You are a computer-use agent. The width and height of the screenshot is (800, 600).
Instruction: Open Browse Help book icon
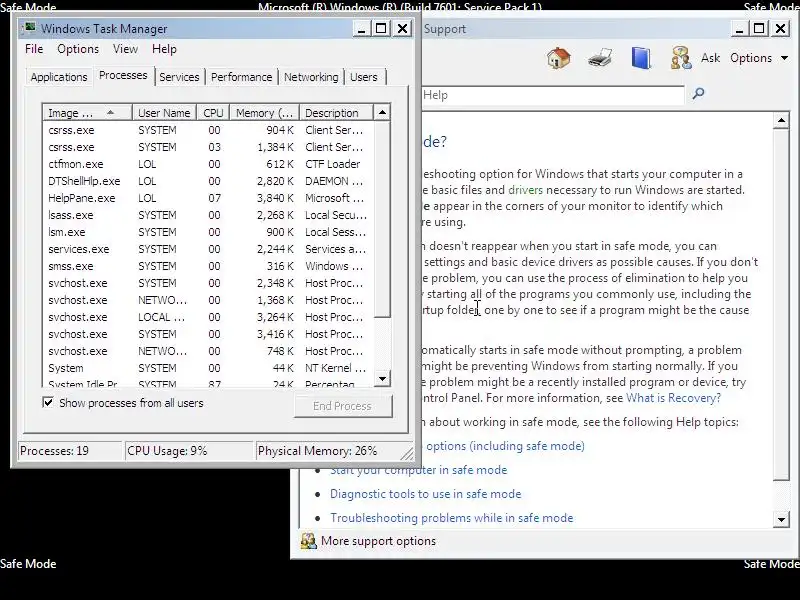coord(641,58)
